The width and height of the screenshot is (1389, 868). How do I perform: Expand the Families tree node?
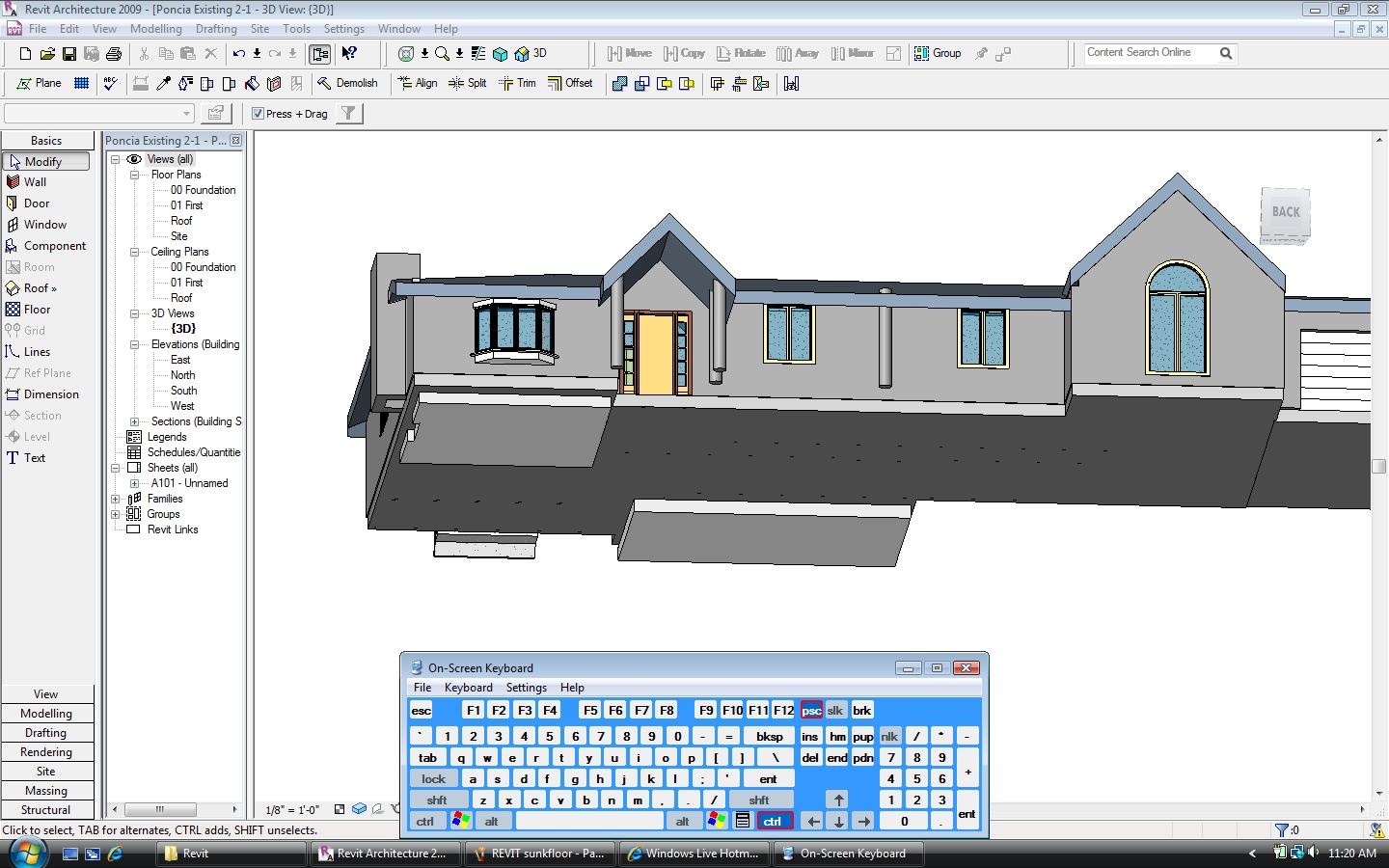(x=118, y=499)
